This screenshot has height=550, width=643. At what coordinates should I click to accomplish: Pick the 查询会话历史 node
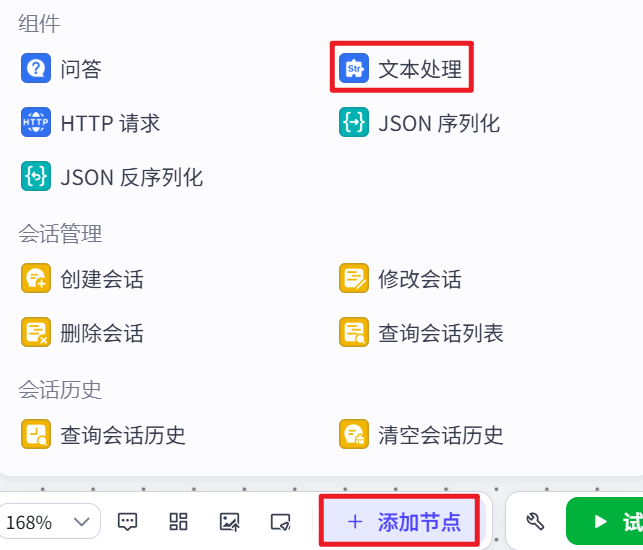pyautogui.click(x=103, y=434)
